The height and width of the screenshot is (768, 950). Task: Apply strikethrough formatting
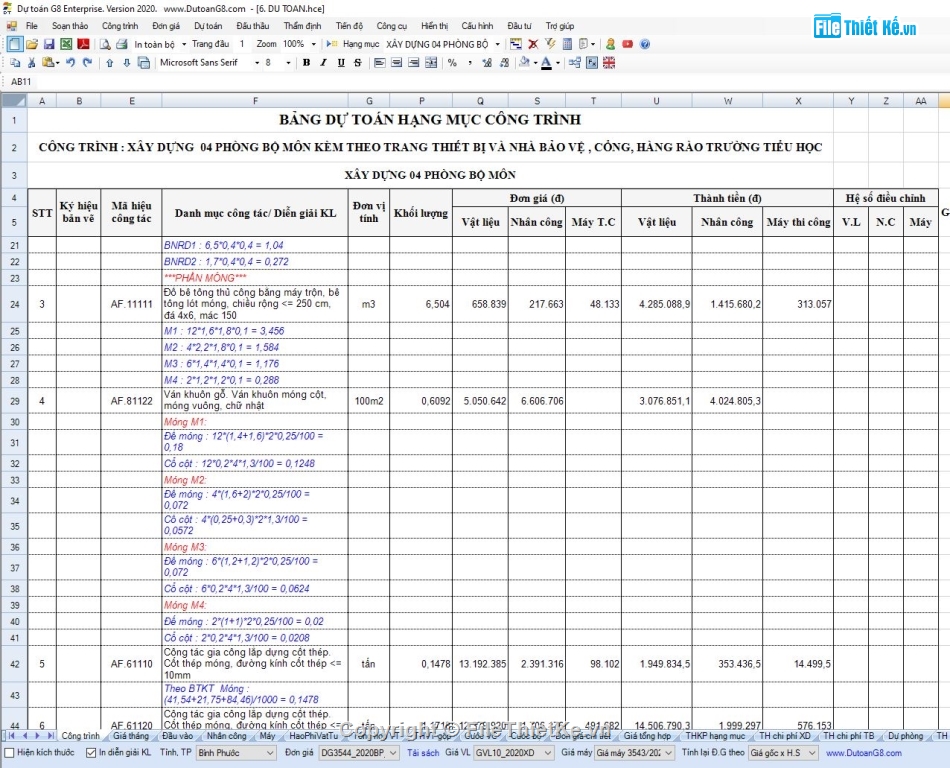(357, 62)
